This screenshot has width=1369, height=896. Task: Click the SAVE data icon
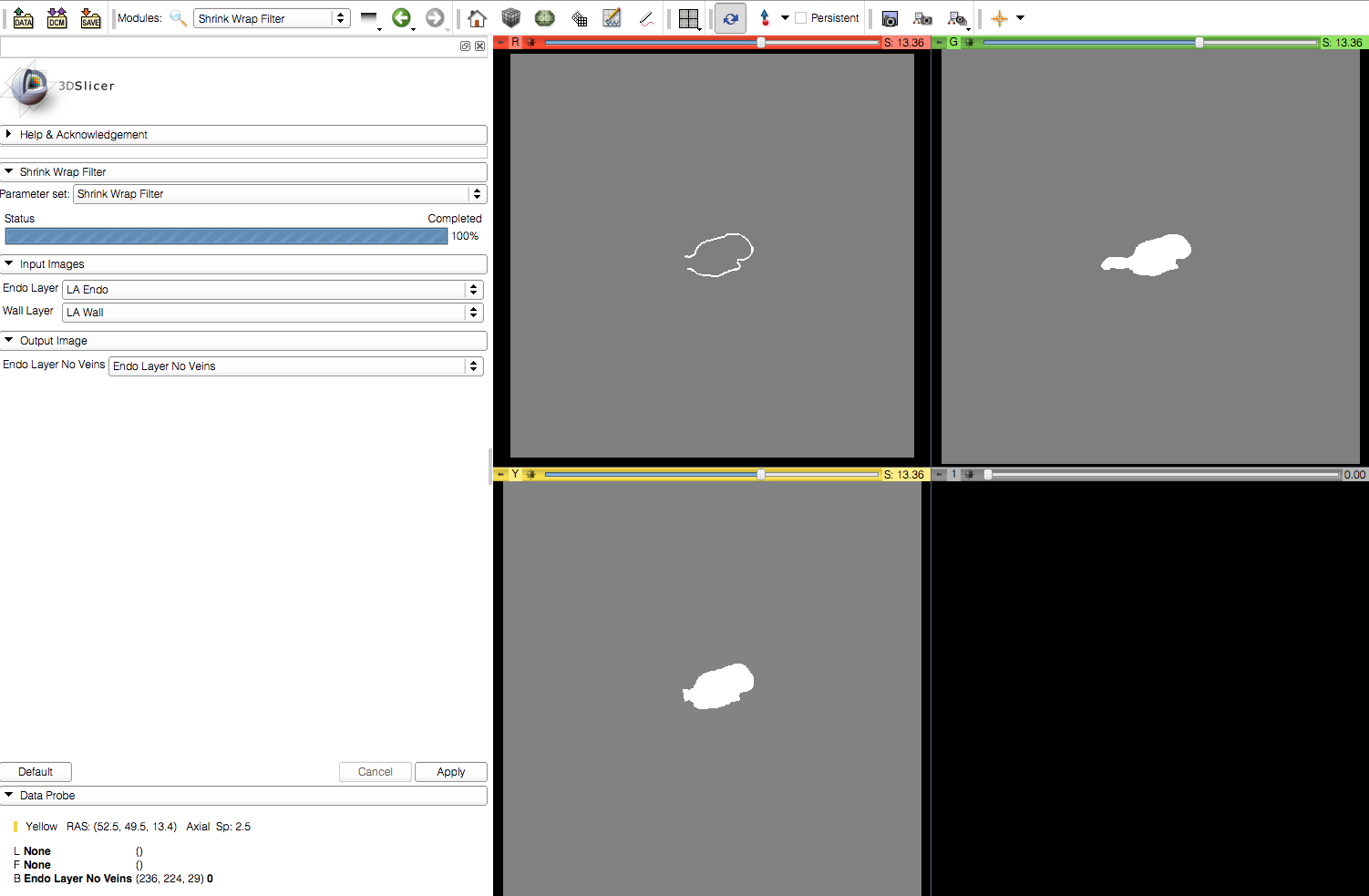[90, 18]
